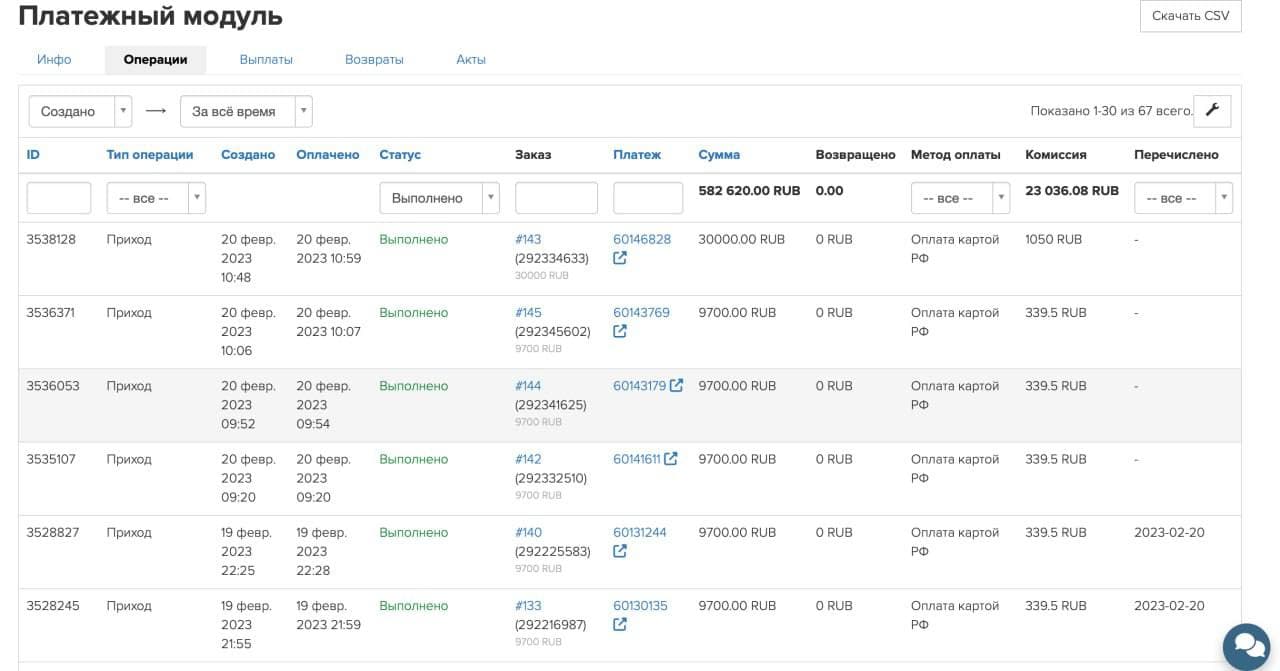
Task: Expand the Метод оплаты filter dropdown
Action: pyautogui.click(x=960, y=198)
